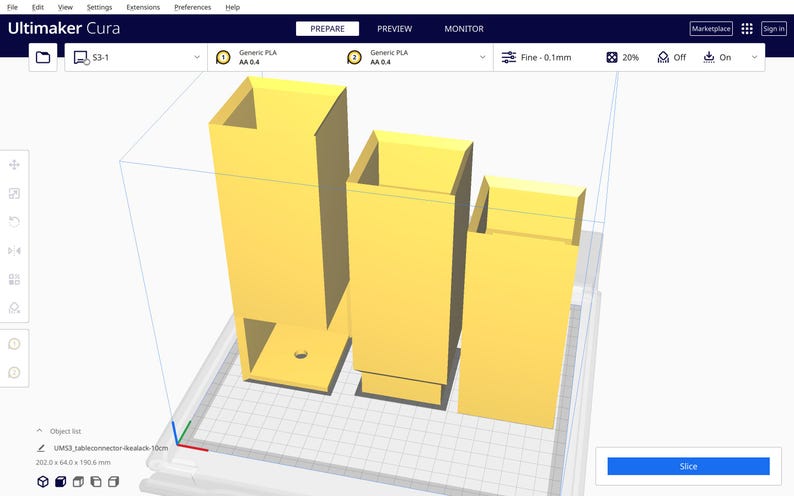
Task: Click extruder 1 Generic PLA icon
Action: (x=223, y=57)
